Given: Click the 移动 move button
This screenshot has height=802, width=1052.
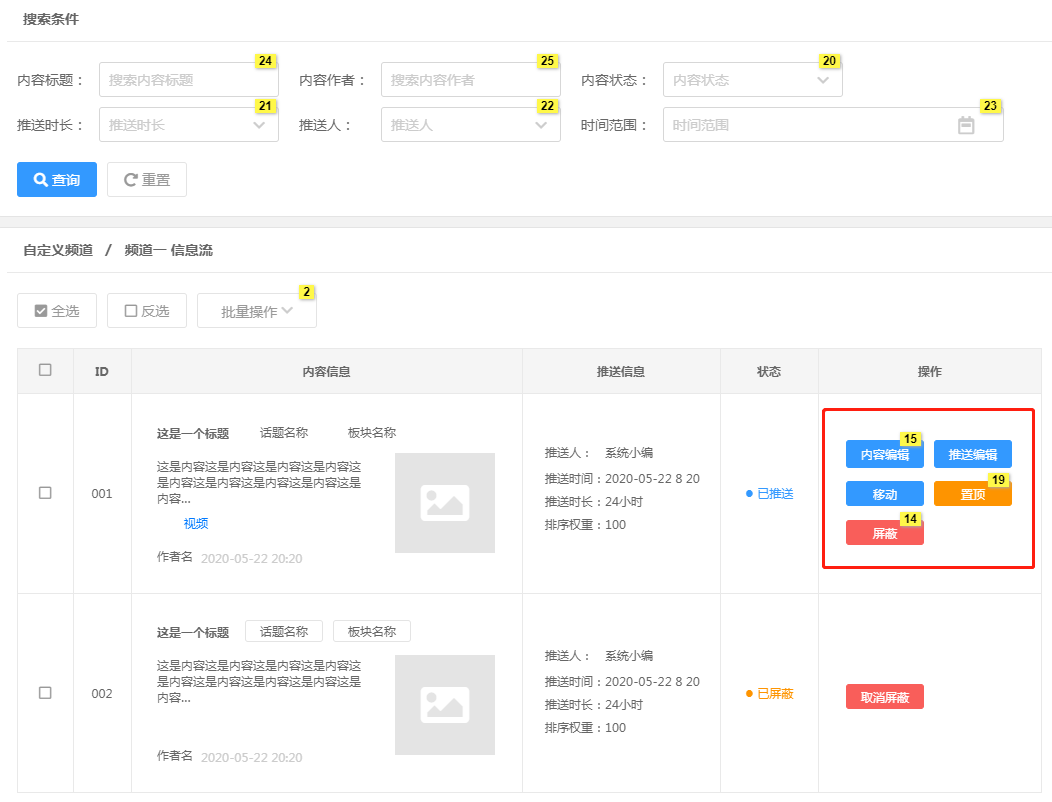Looking at the screenshot, I should coord(884,494).
